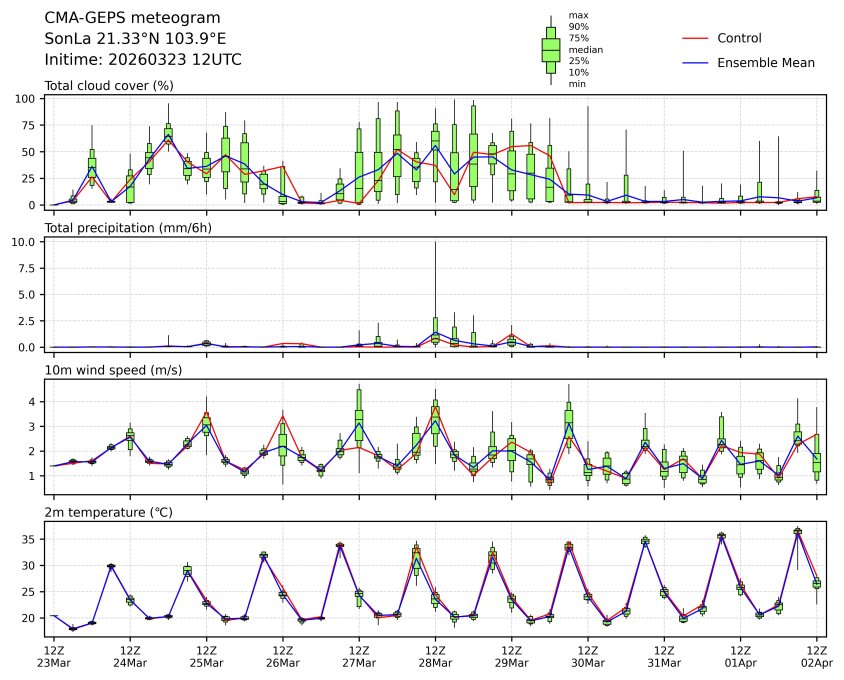This screenshot has height=680, width=844.
Task: Click the median label in the box plot legend
Action: [x=585, y=49]
